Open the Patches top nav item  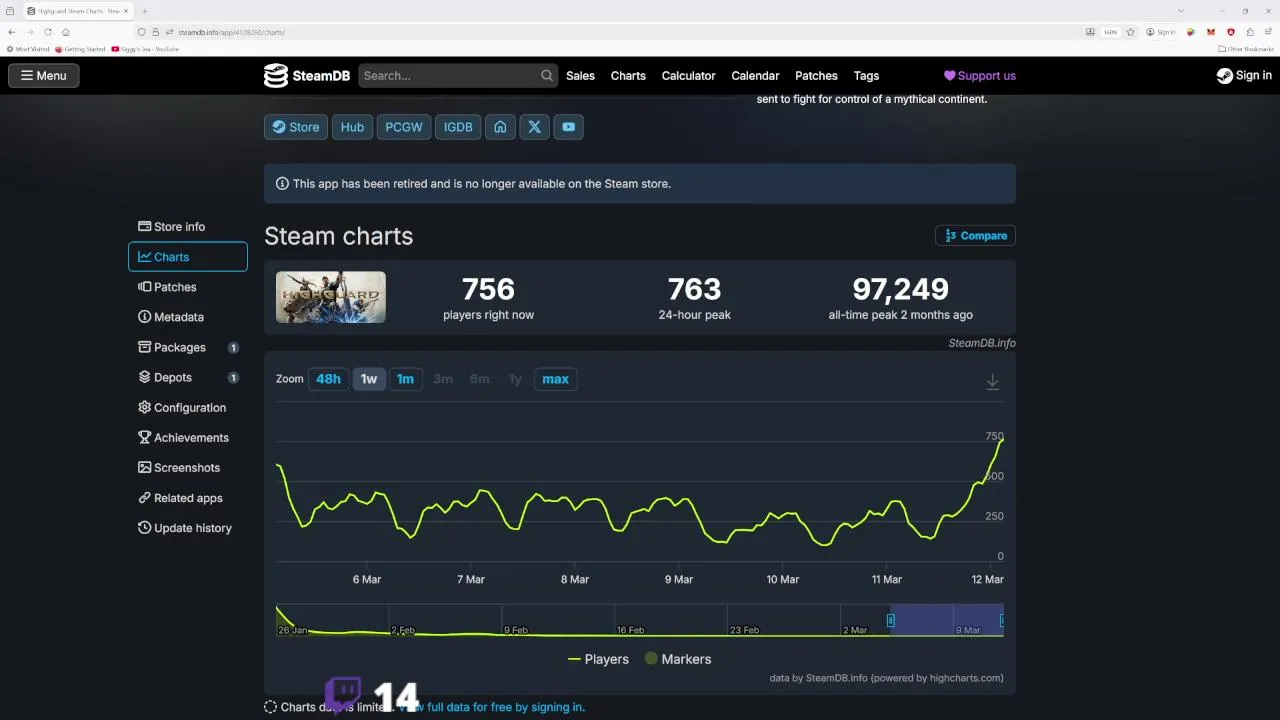pyautogui.click(x=816, y=75)
